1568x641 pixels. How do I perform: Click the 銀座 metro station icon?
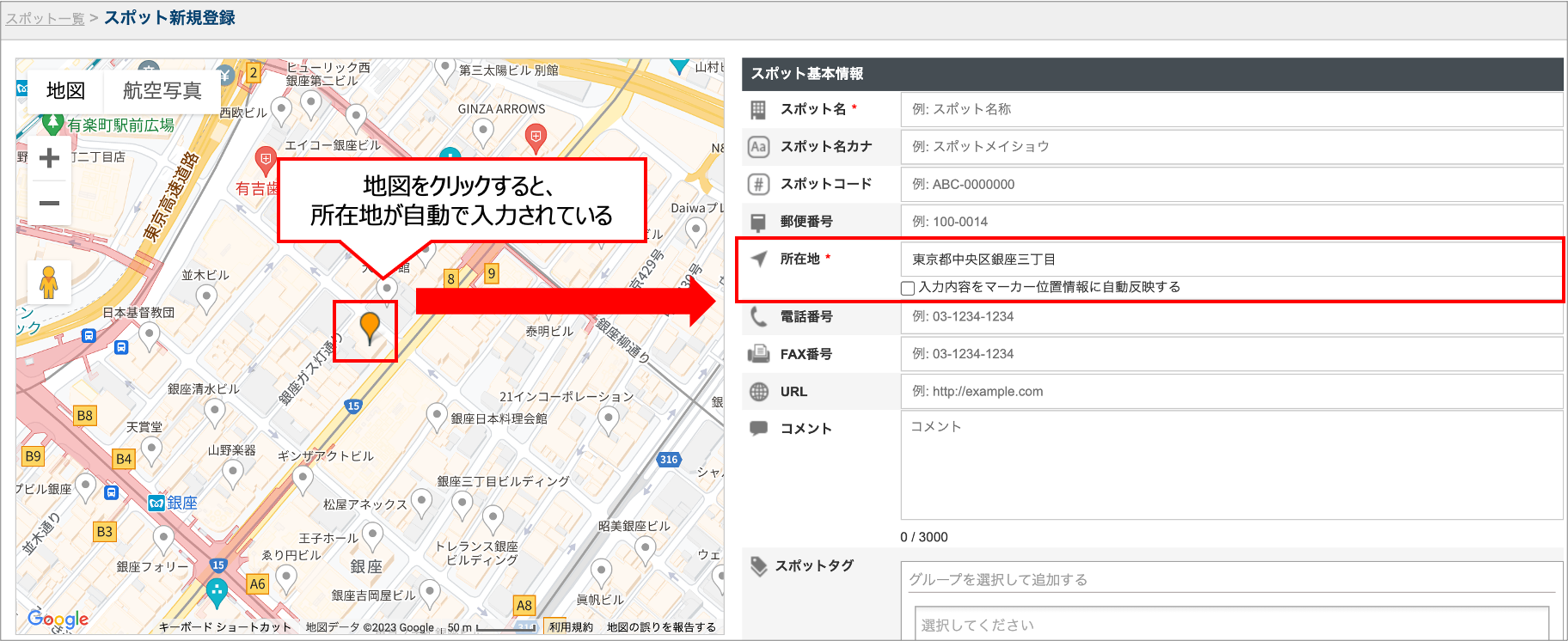point(156,503)
